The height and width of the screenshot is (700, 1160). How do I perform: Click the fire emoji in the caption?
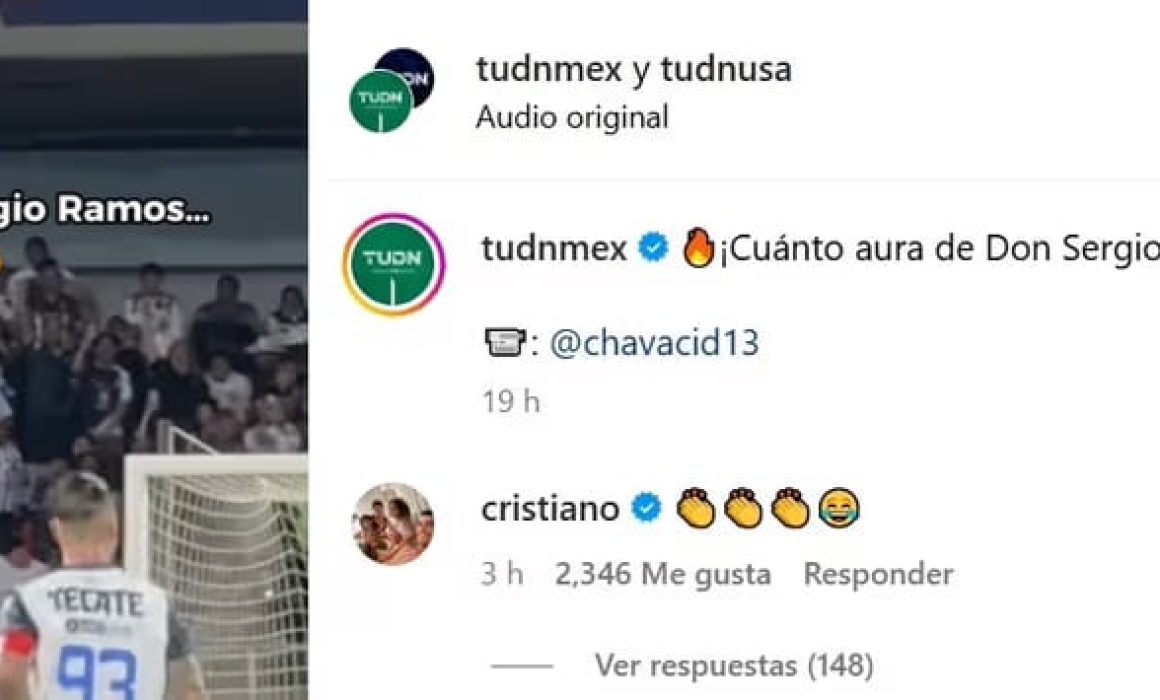pyautogui.click(x=698, y=247)
